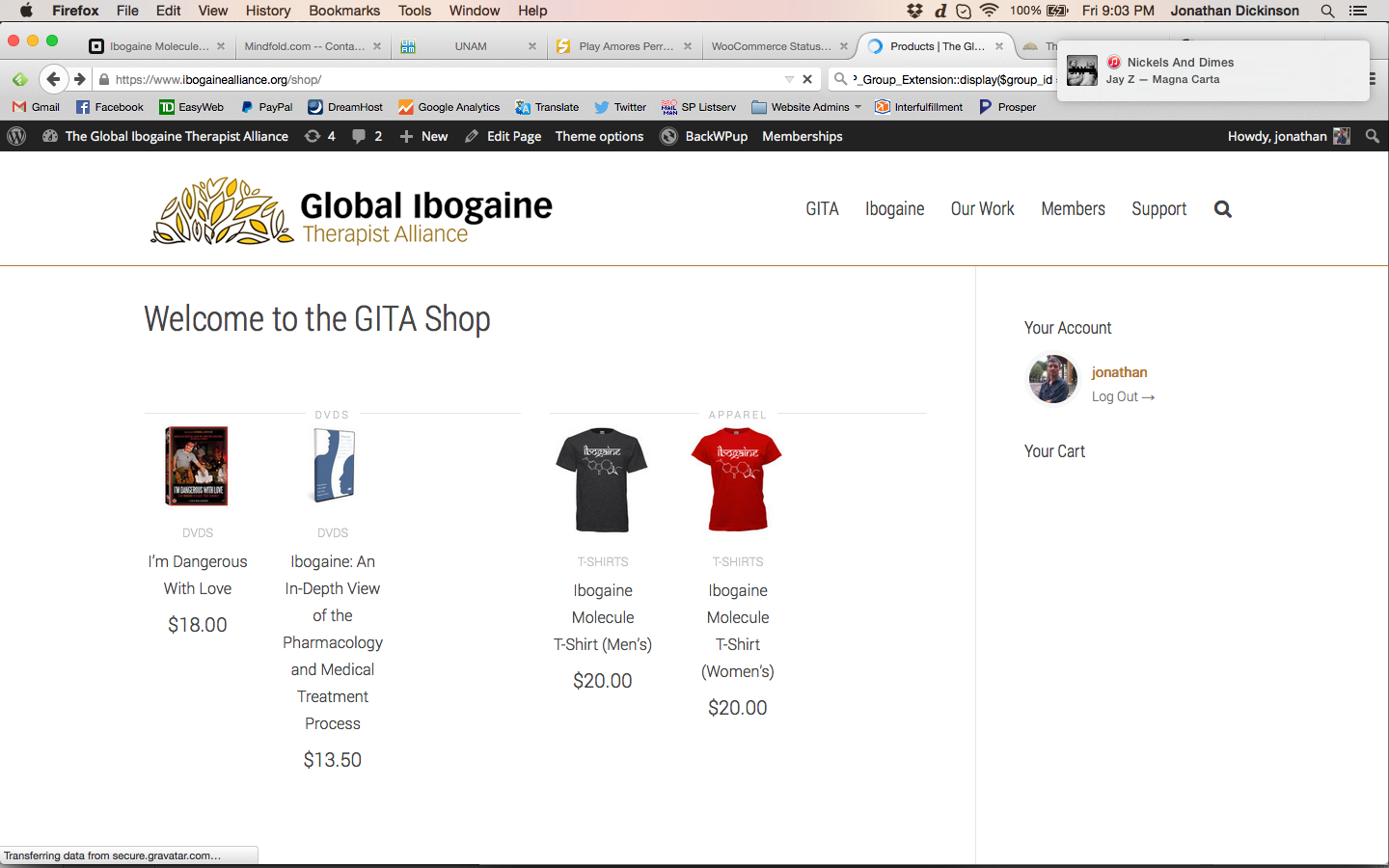Stop loading with the X button
This screenshot has width=1389, height=868.
coord(807,79)
